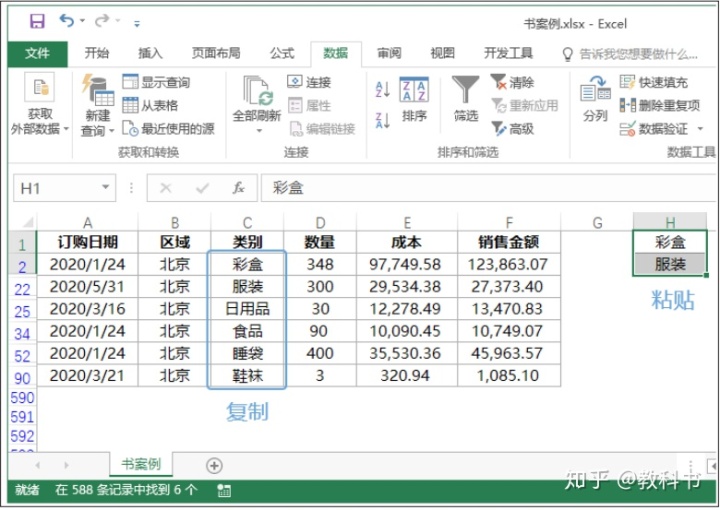Click the insert function fx icon
720x510 pixels.
pos(238,188)
